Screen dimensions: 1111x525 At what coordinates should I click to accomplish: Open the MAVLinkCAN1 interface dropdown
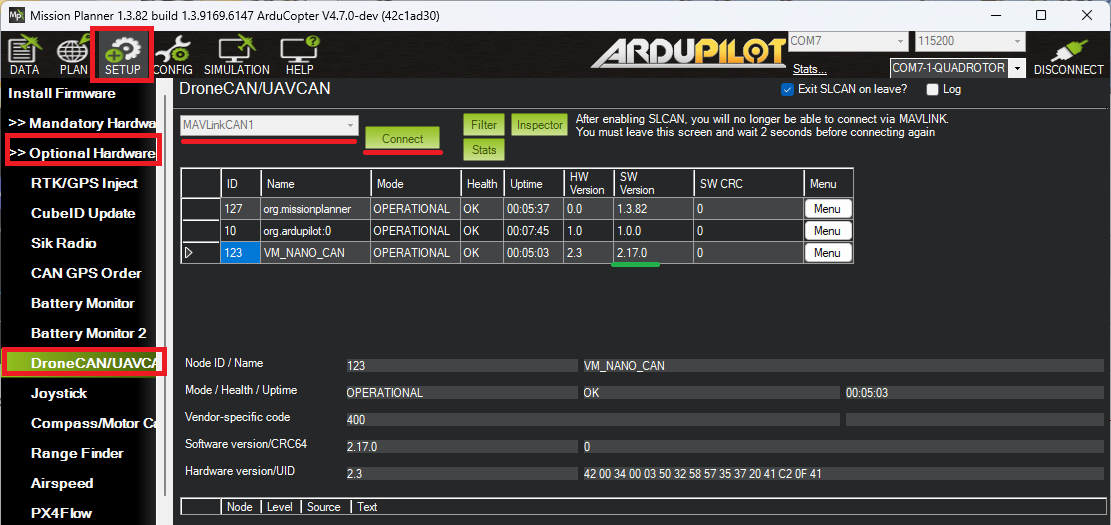pos(269,125)
